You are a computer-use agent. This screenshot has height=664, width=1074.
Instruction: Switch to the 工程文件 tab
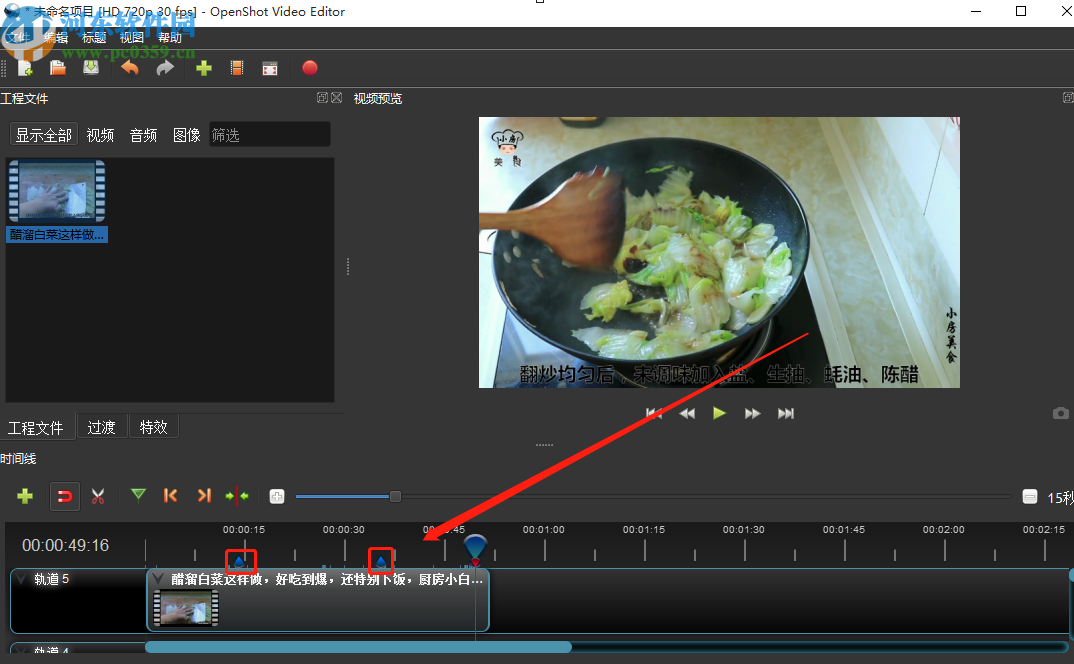point(36,428)
